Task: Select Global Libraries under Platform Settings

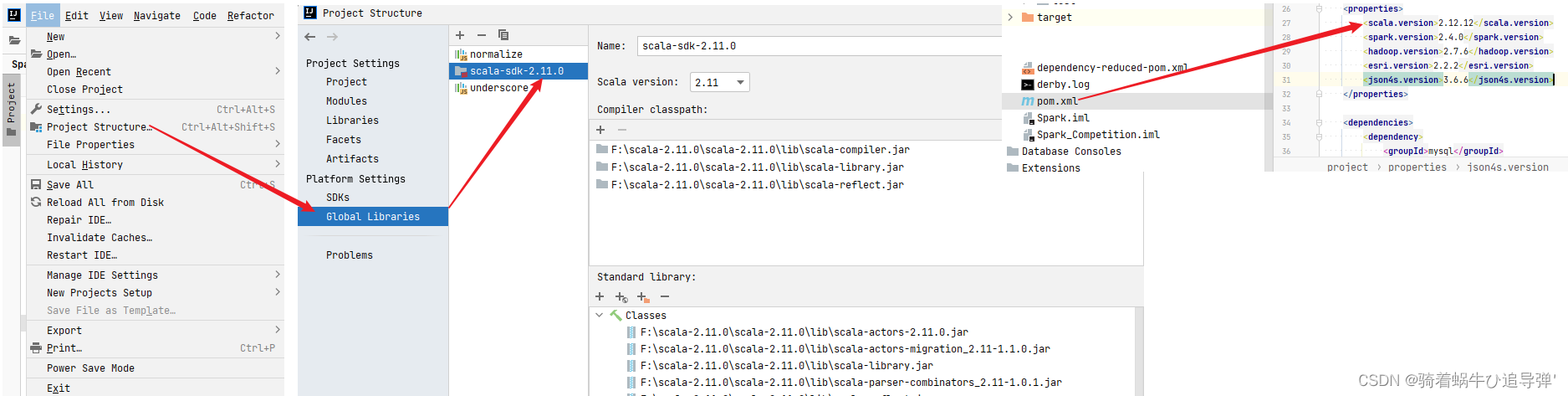Action: tap(373, 217)
